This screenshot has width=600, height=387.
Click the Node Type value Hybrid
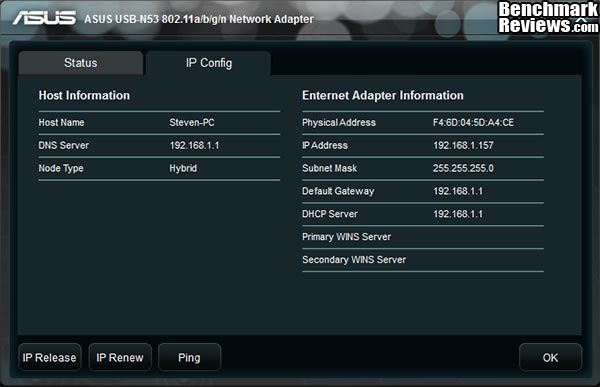tap(183, 168)
